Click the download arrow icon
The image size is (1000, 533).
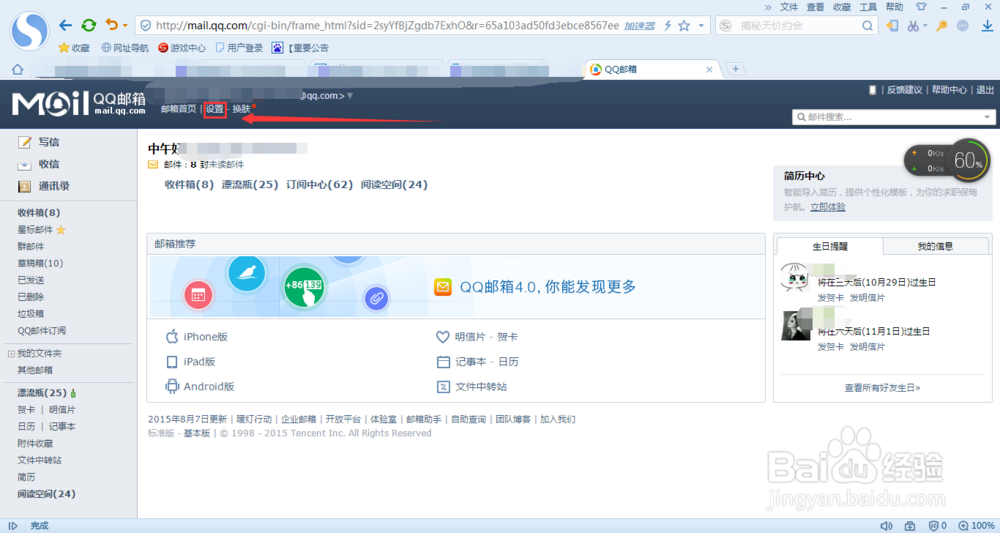click(x=987, y=26)
